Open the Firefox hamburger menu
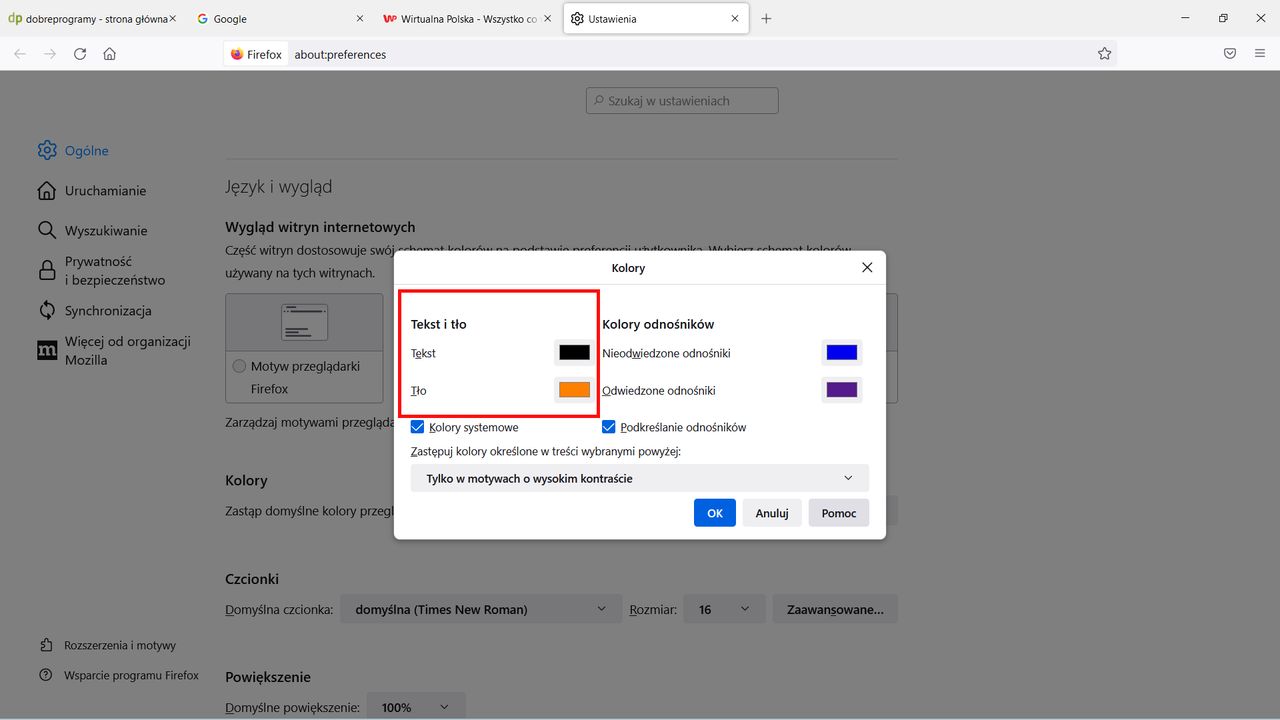The height and width of the screenshot is (720, 1280). click(x=1259, y=54)
